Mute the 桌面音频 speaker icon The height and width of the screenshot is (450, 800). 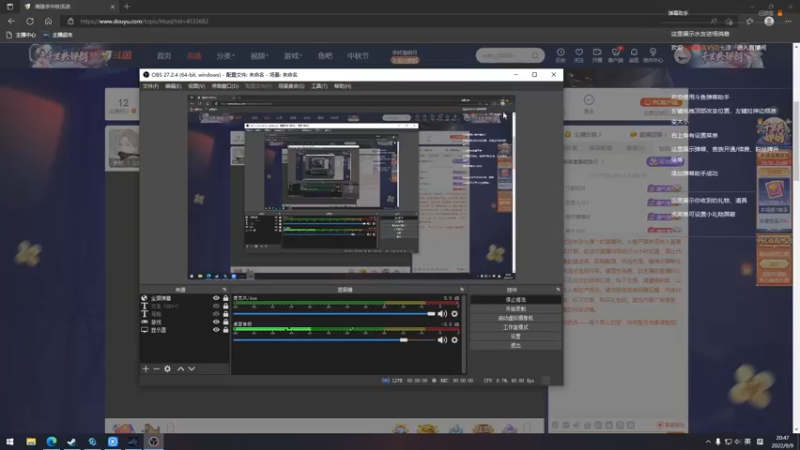coord(442,340)
